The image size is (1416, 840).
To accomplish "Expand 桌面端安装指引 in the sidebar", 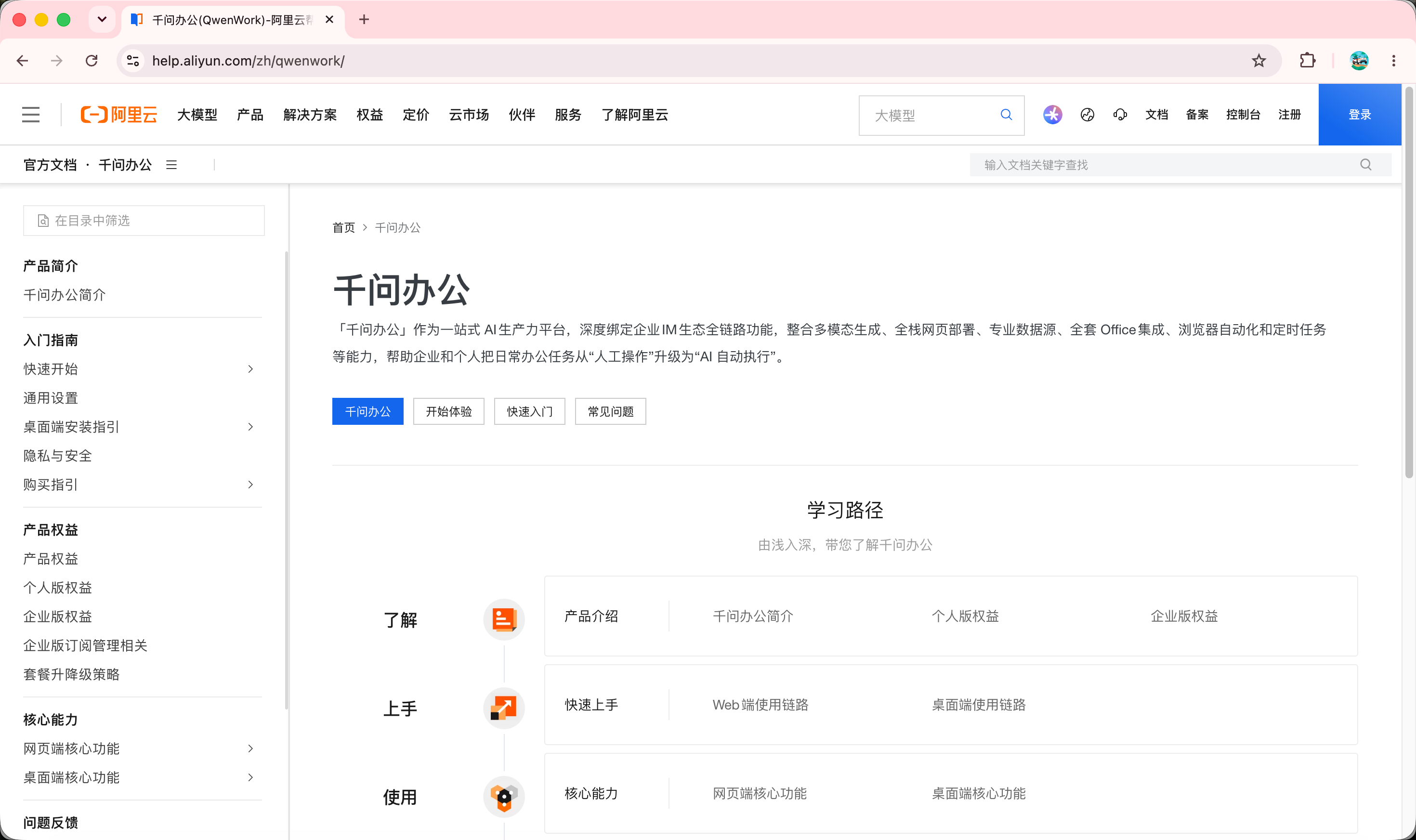I will (x=251, y=427).
